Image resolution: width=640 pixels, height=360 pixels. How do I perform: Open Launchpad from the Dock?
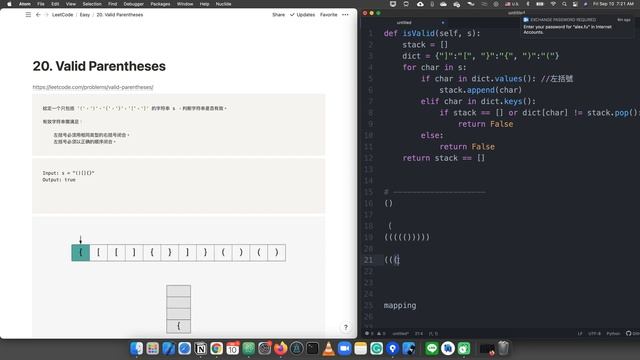click(x=153, y=349)
